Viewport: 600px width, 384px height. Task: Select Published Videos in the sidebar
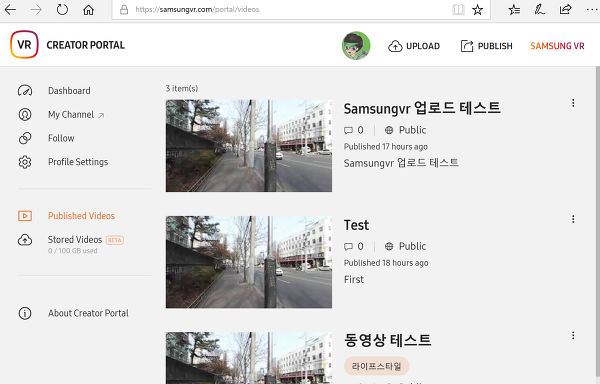(82, 216)
